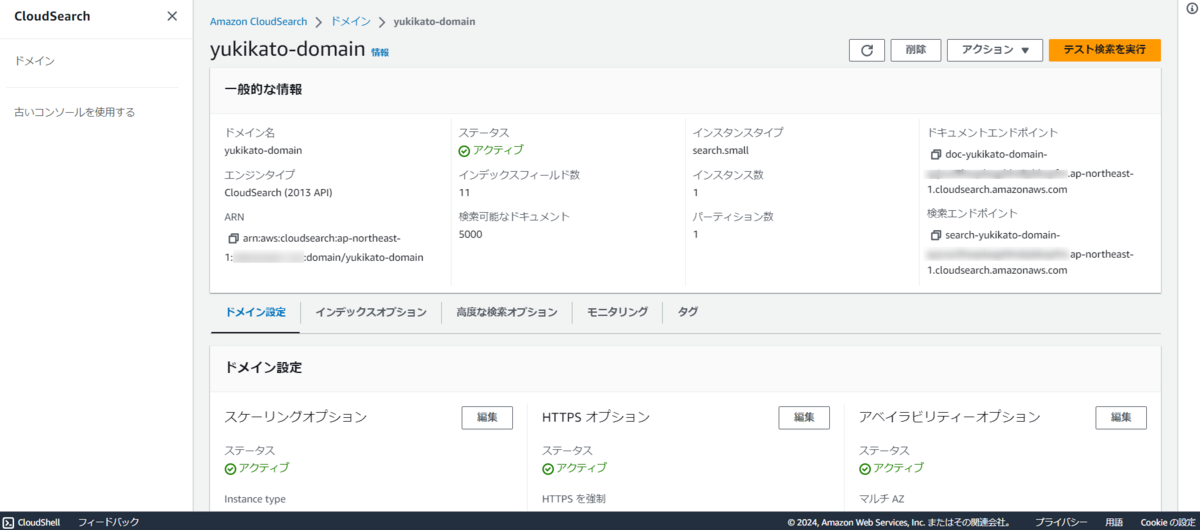Open the info panel icon at top right
Image resolution: width=1200 pixels, height=530 pixels.
point(1191,8)
